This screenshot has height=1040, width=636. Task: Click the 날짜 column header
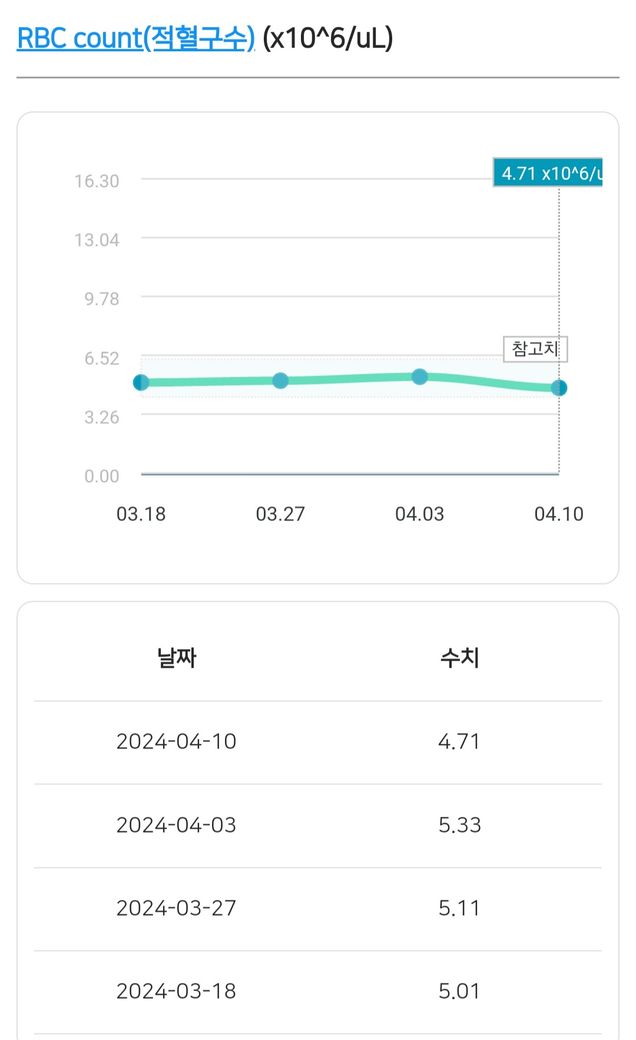[176, 659]
